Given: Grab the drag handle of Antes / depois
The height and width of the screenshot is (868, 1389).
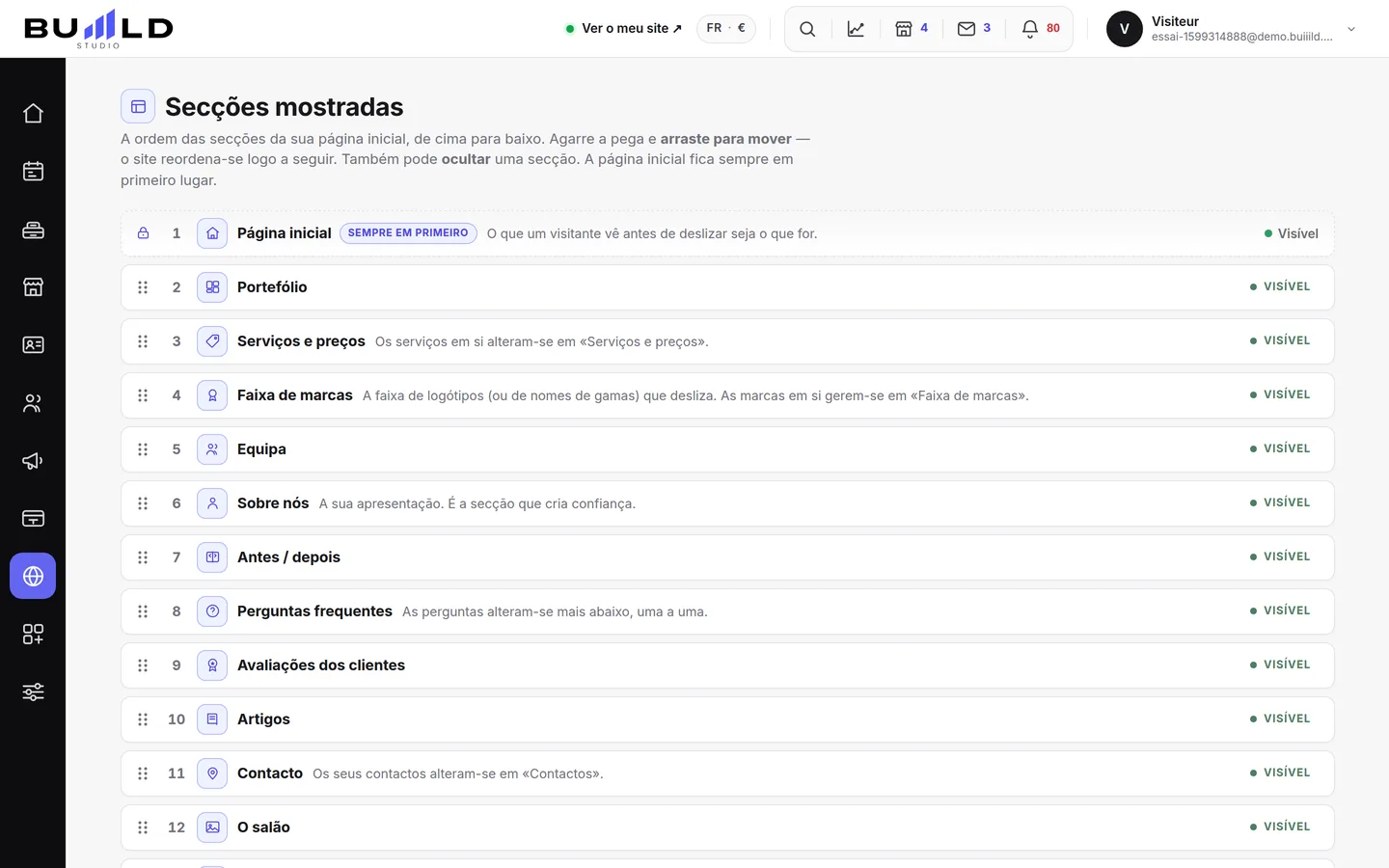Looking at the screenshot, I should click(143, 557).
